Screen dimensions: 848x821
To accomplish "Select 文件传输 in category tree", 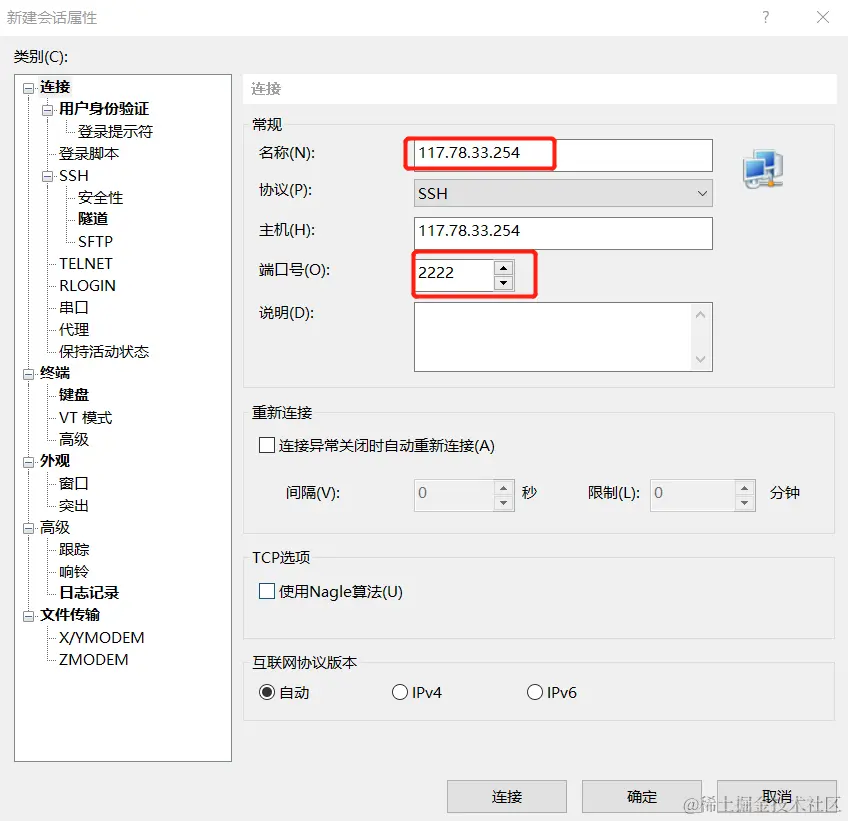I will point(70,615).
